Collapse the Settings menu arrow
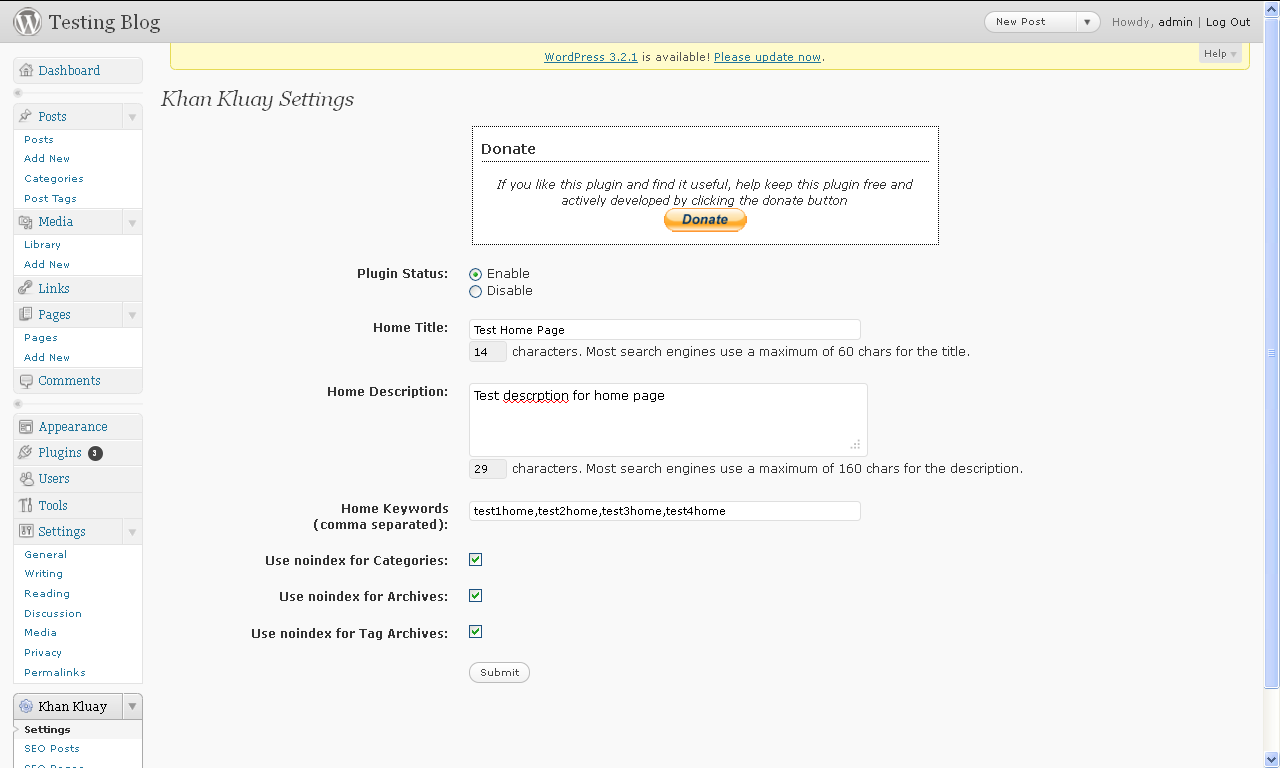The width and height of the screenshot is (1280, 768). coord(132,532)
